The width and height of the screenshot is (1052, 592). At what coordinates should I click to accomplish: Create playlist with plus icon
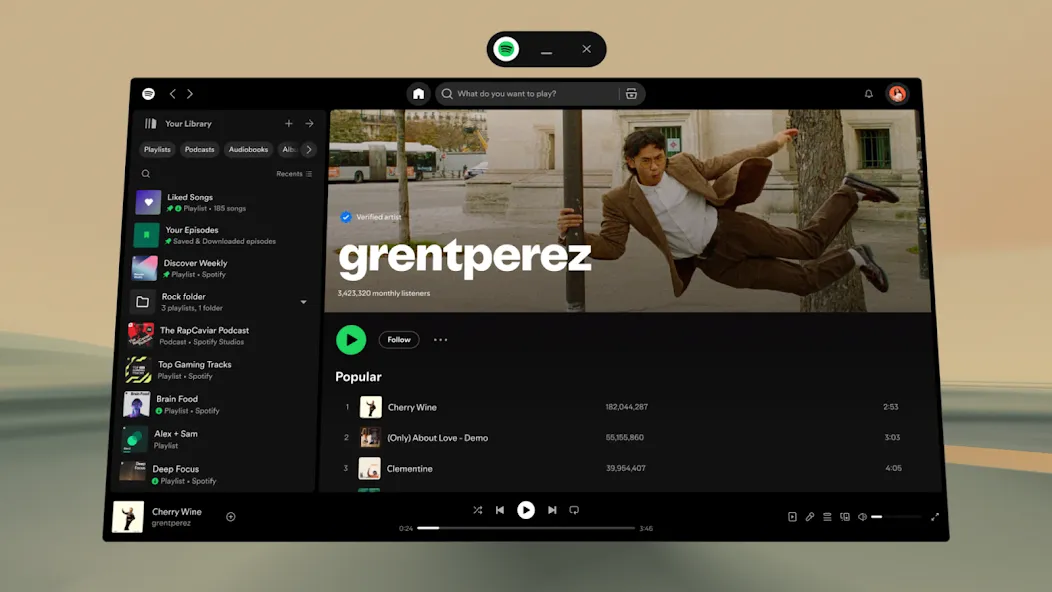(x=288, y=124)
